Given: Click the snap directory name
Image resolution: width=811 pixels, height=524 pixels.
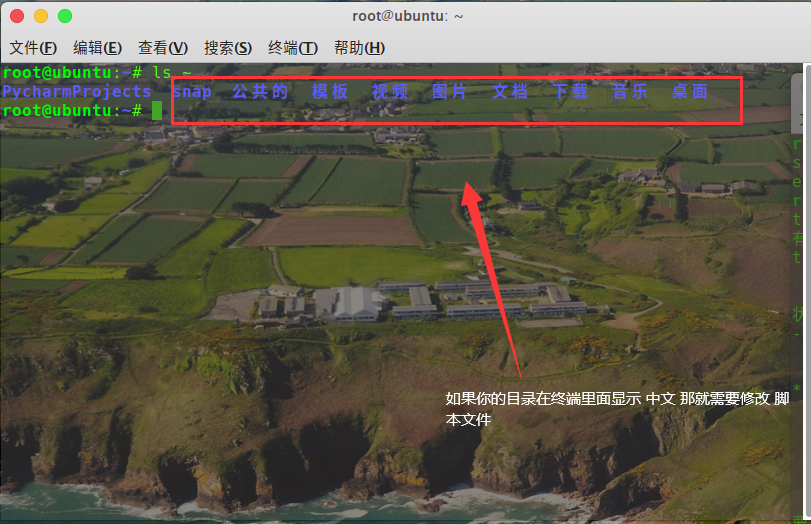Looking at the screenshot, I should (x=192, y=92).
